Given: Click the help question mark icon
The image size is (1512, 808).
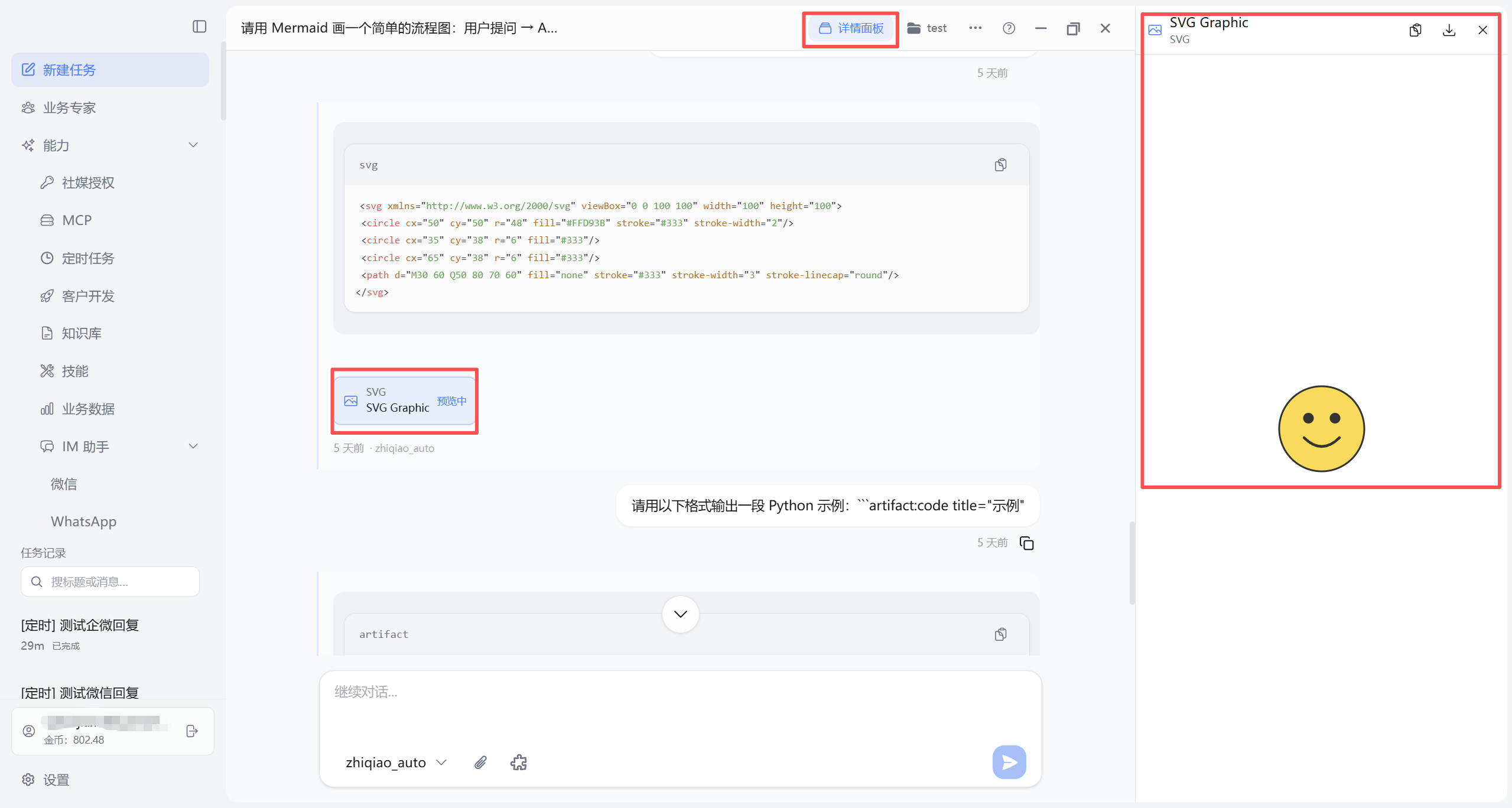Looking at the screenshot, I should click(x=1009, y=28).
